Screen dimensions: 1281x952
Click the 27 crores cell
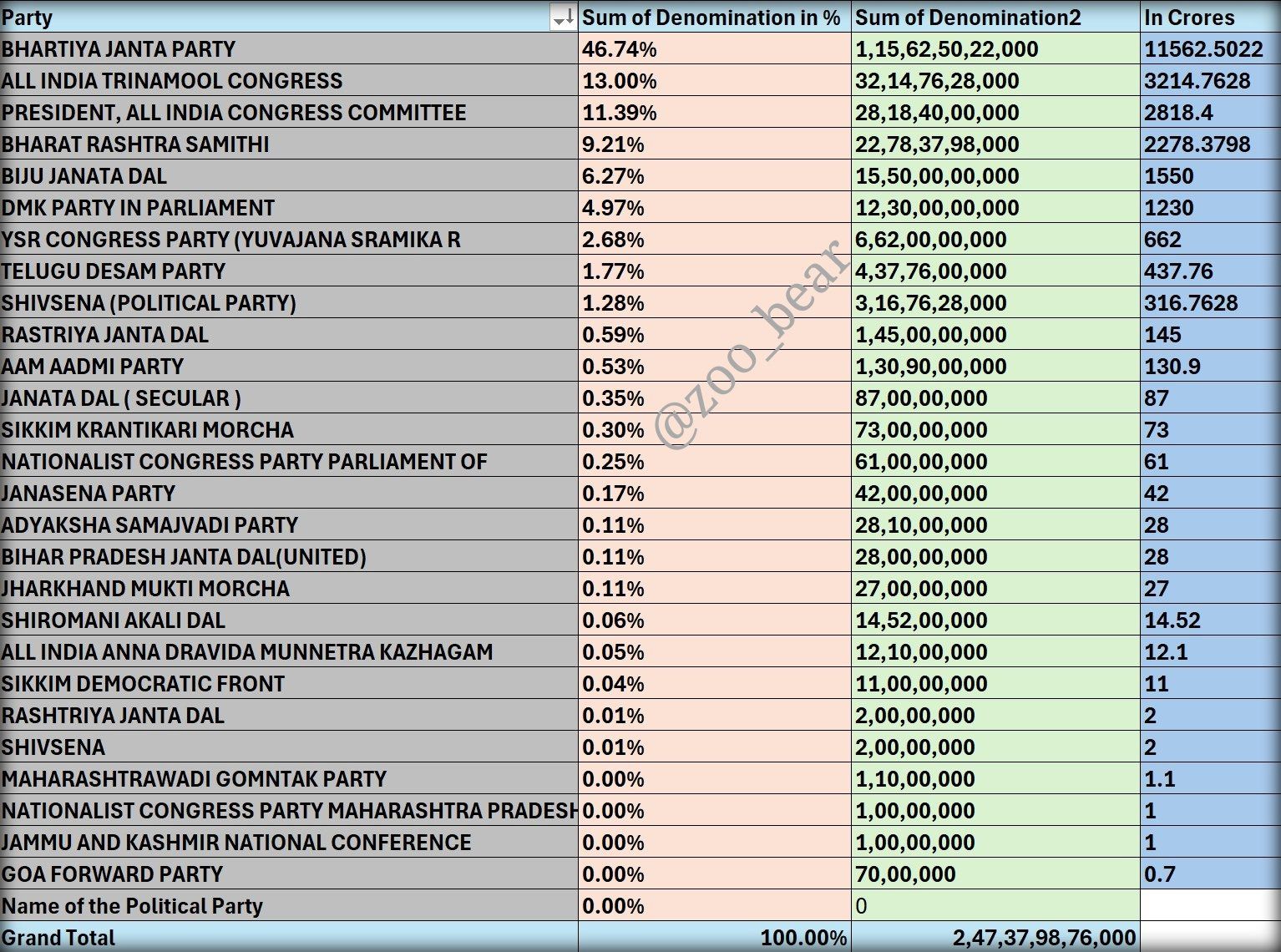[1211, 589]
